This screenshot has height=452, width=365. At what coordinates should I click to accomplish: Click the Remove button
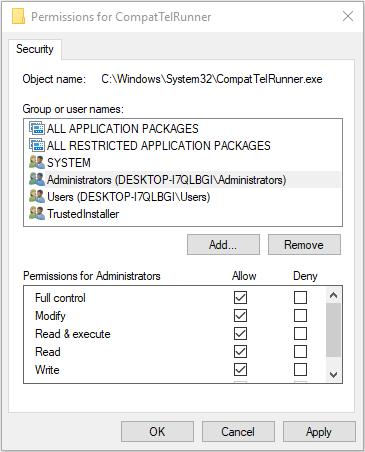tap(304, 245)
